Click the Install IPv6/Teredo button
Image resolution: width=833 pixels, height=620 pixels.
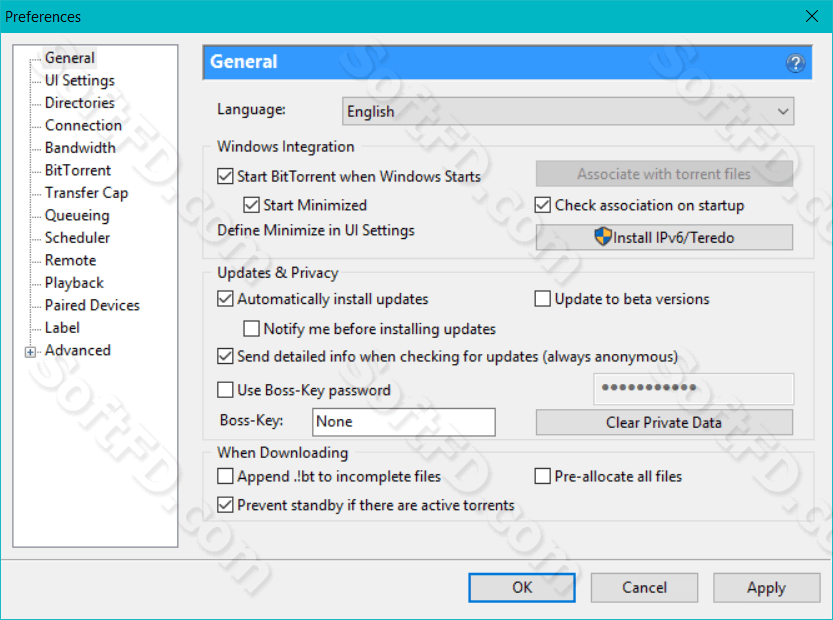point(664,237)
